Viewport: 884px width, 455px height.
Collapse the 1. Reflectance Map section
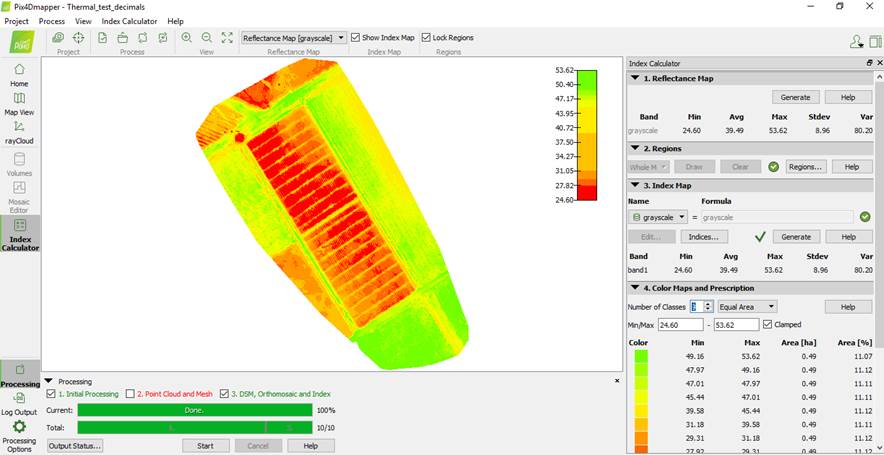(635, 79)
